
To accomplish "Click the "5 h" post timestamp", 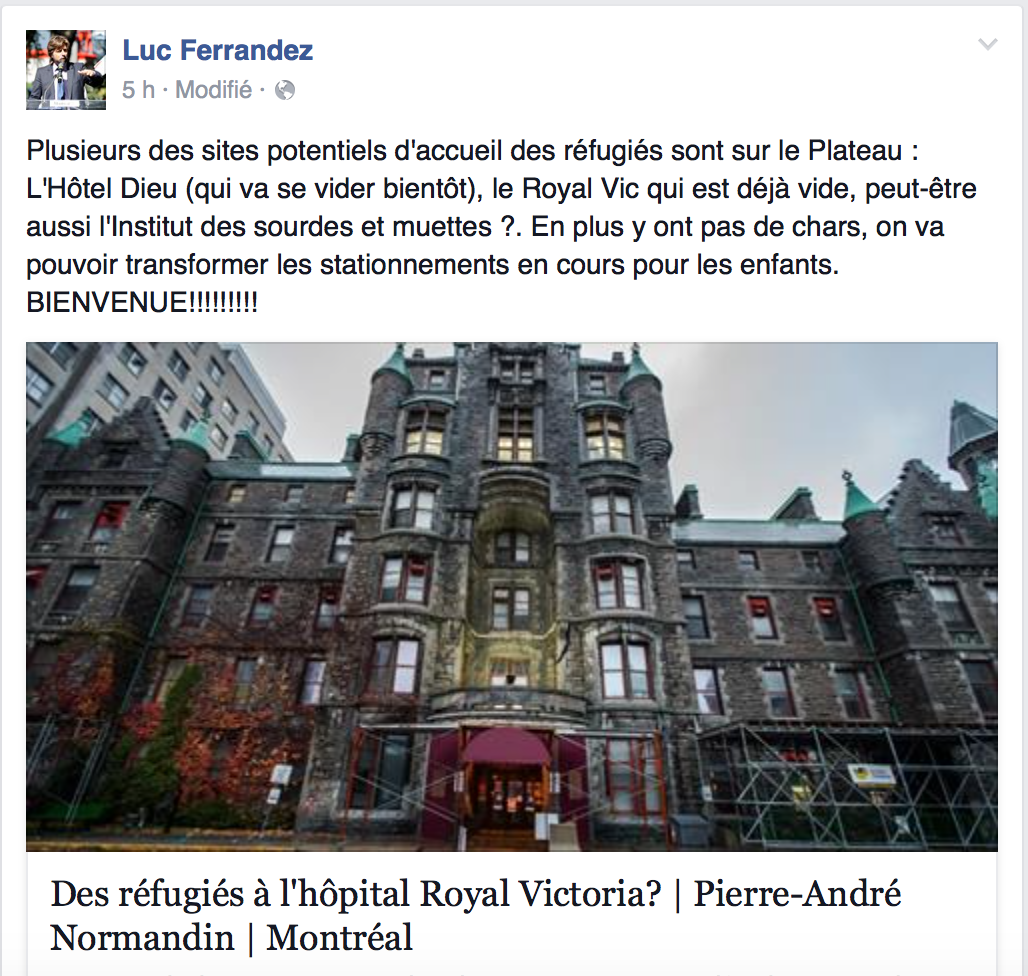I will coord(138,90).
